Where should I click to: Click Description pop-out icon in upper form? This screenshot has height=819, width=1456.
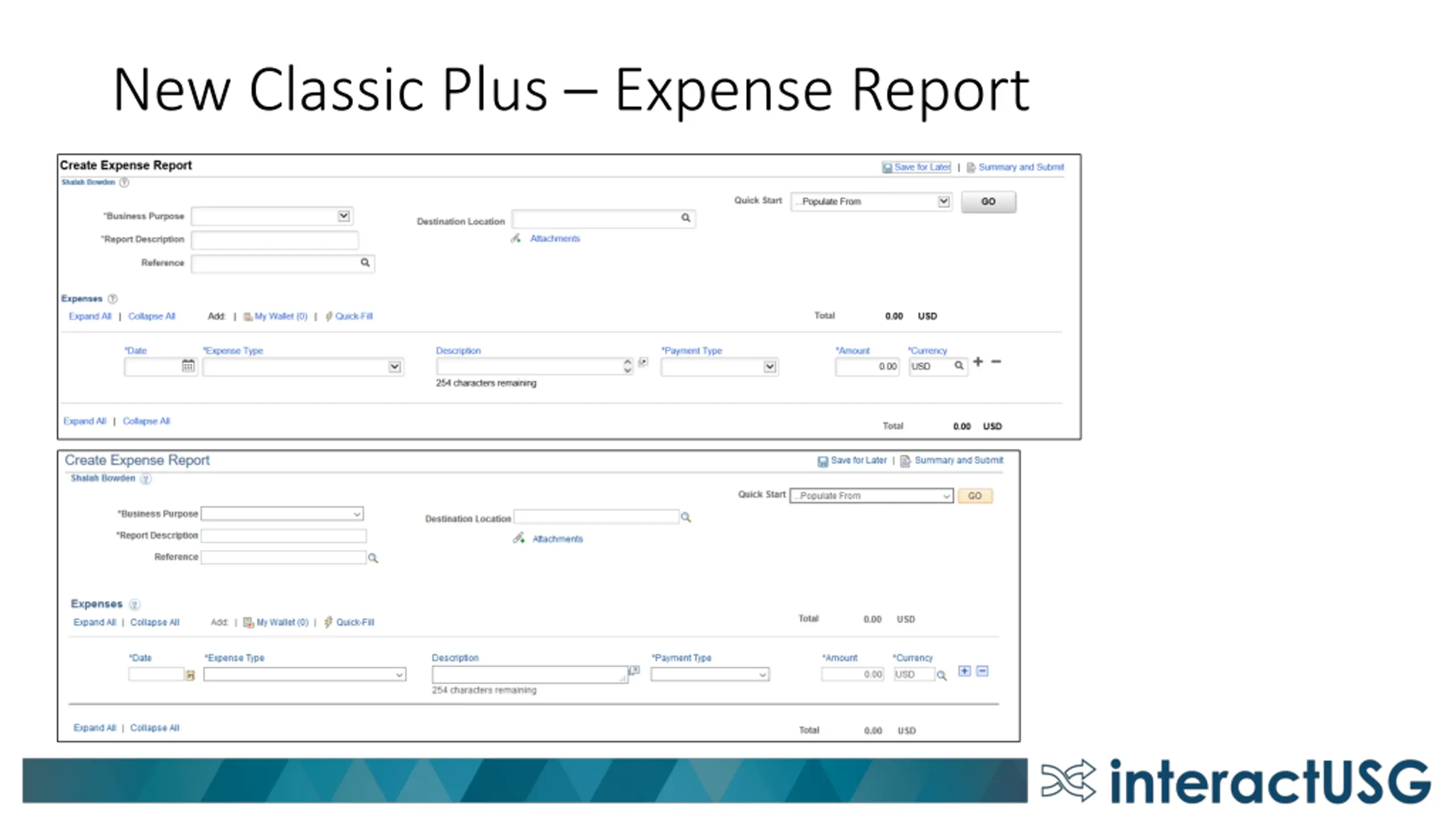(643, 362)
